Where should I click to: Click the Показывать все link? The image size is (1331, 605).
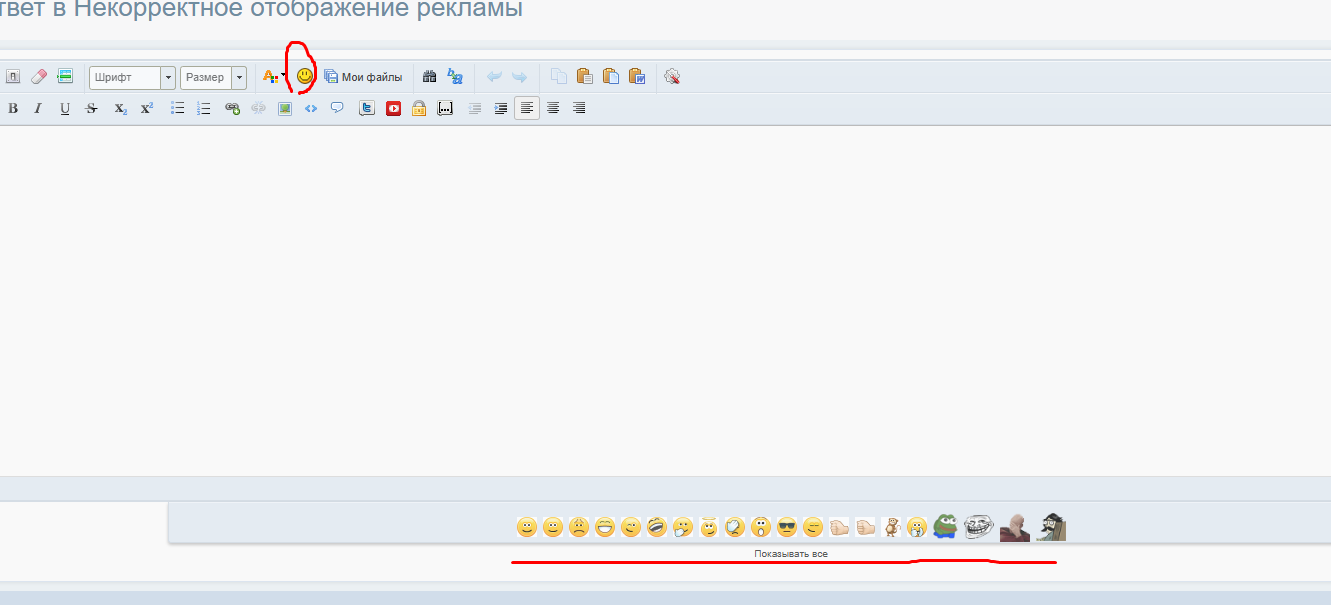pos(791,553)
